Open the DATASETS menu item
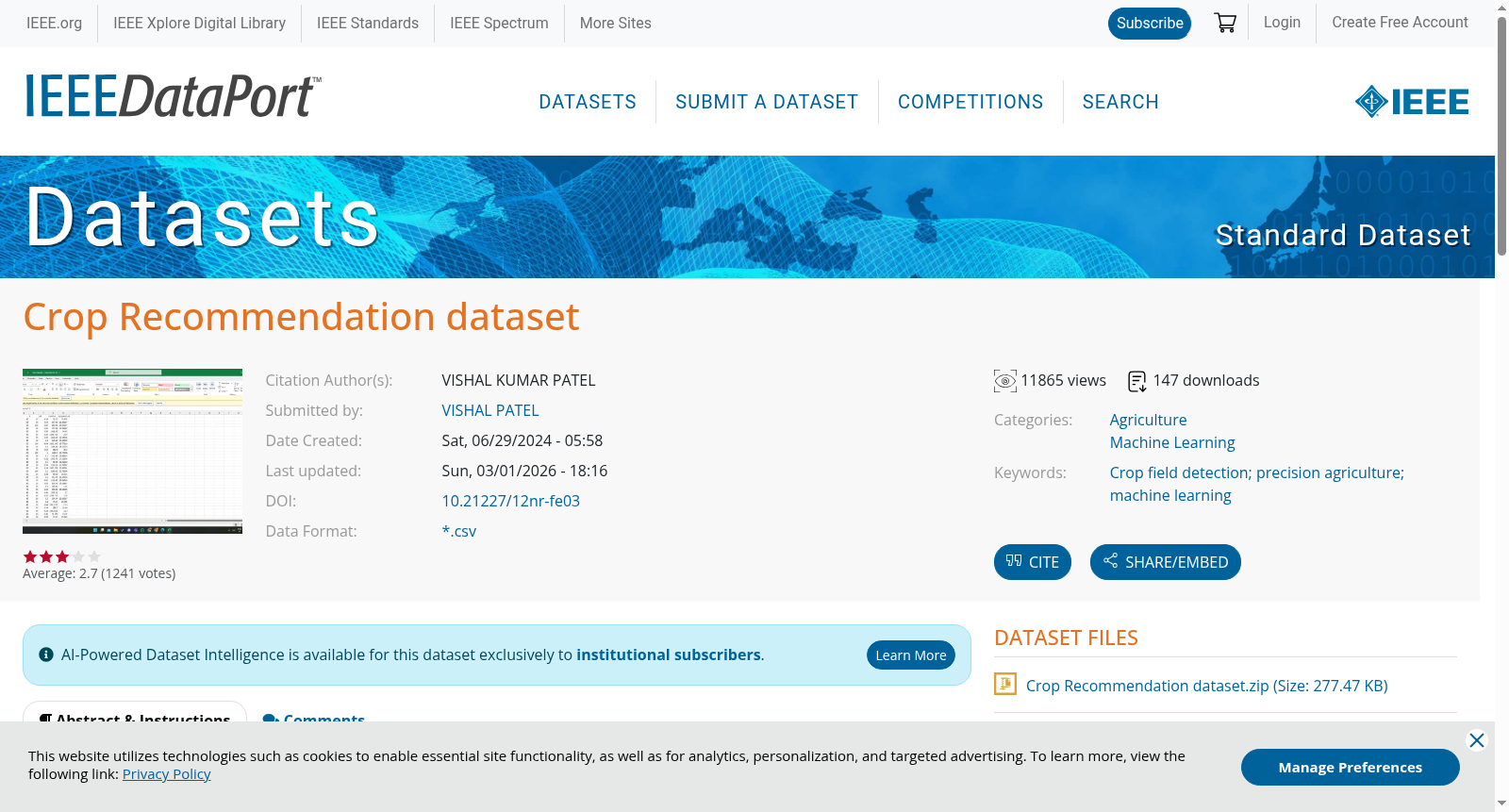Screen dimensions: 1509x812 click(588, 102)
